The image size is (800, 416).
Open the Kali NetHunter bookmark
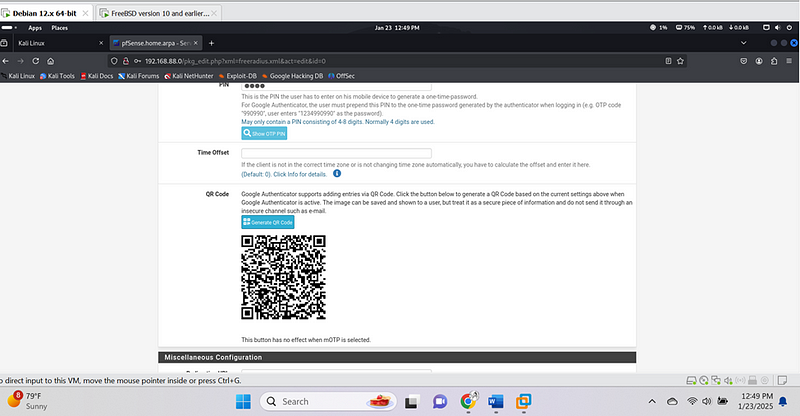pyautogui.click(x=189, y=76)
